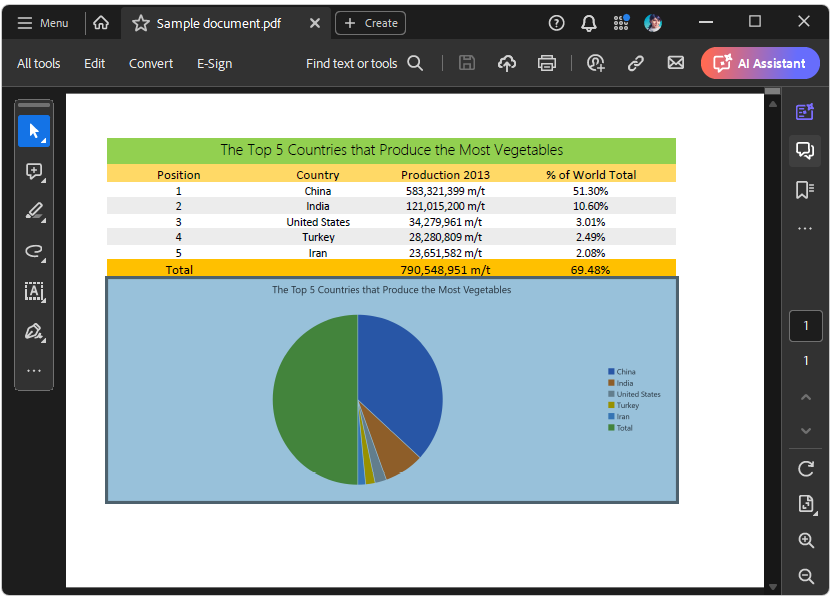Select the Add Comment tool

pos(34,171)
